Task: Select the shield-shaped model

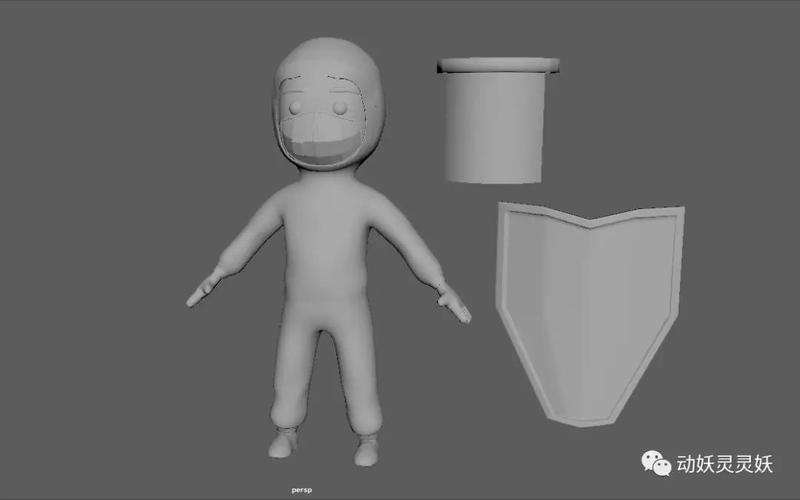Action: (x=590, y=314)
